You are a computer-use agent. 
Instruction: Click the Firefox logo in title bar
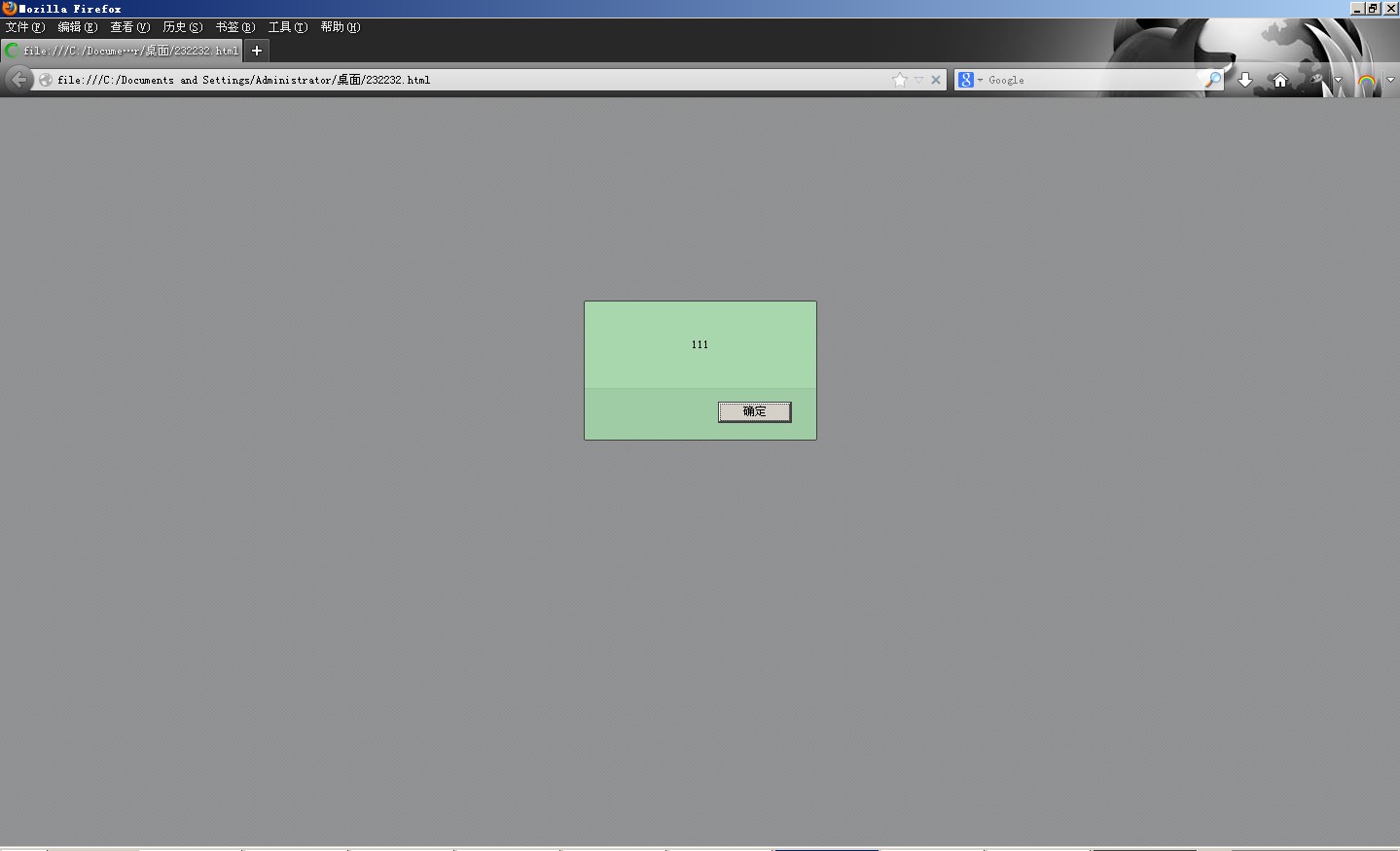(x=9, y=8)
